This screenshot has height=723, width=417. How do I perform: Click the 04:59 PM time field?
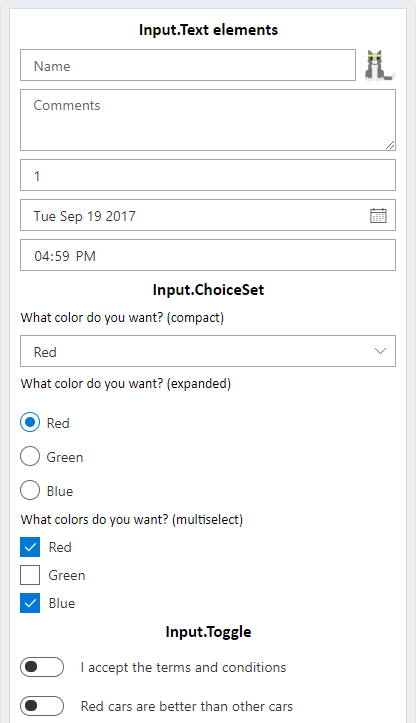point(208,255)
